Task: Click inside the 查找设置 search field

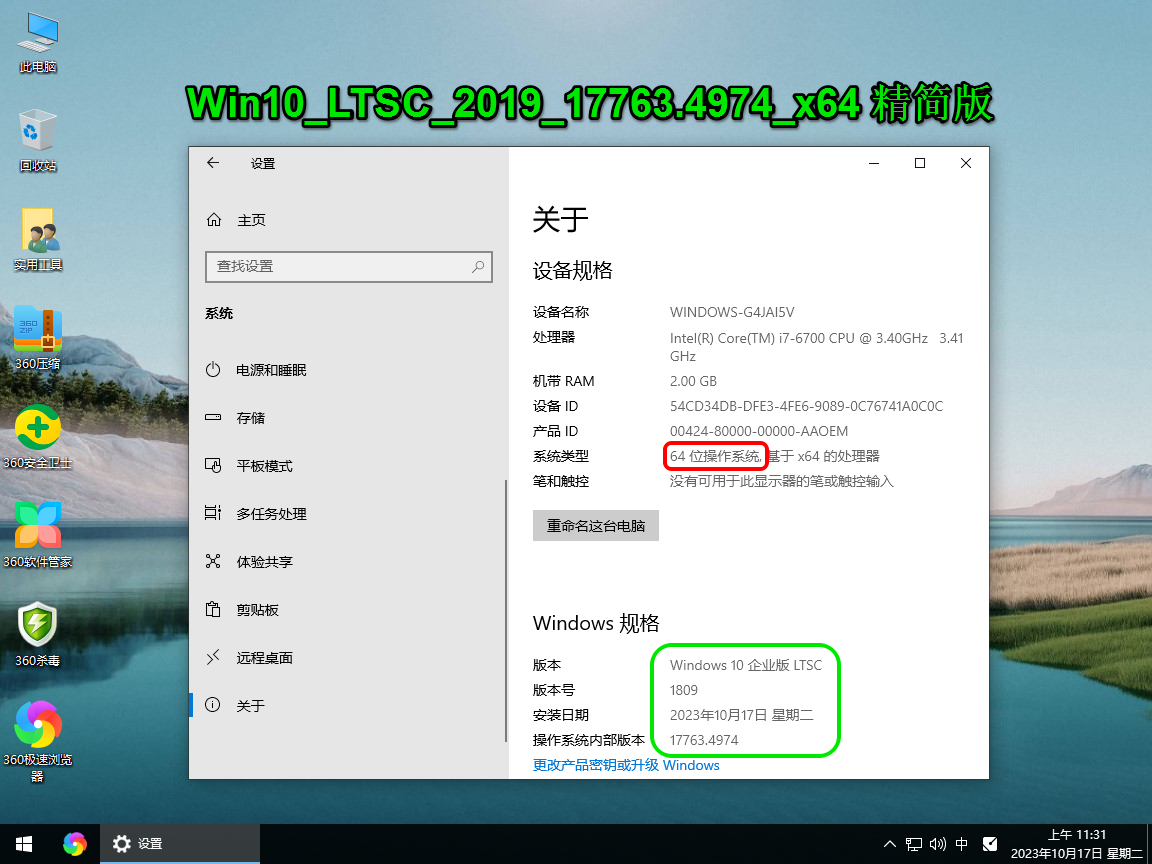Action: (335, 266)
